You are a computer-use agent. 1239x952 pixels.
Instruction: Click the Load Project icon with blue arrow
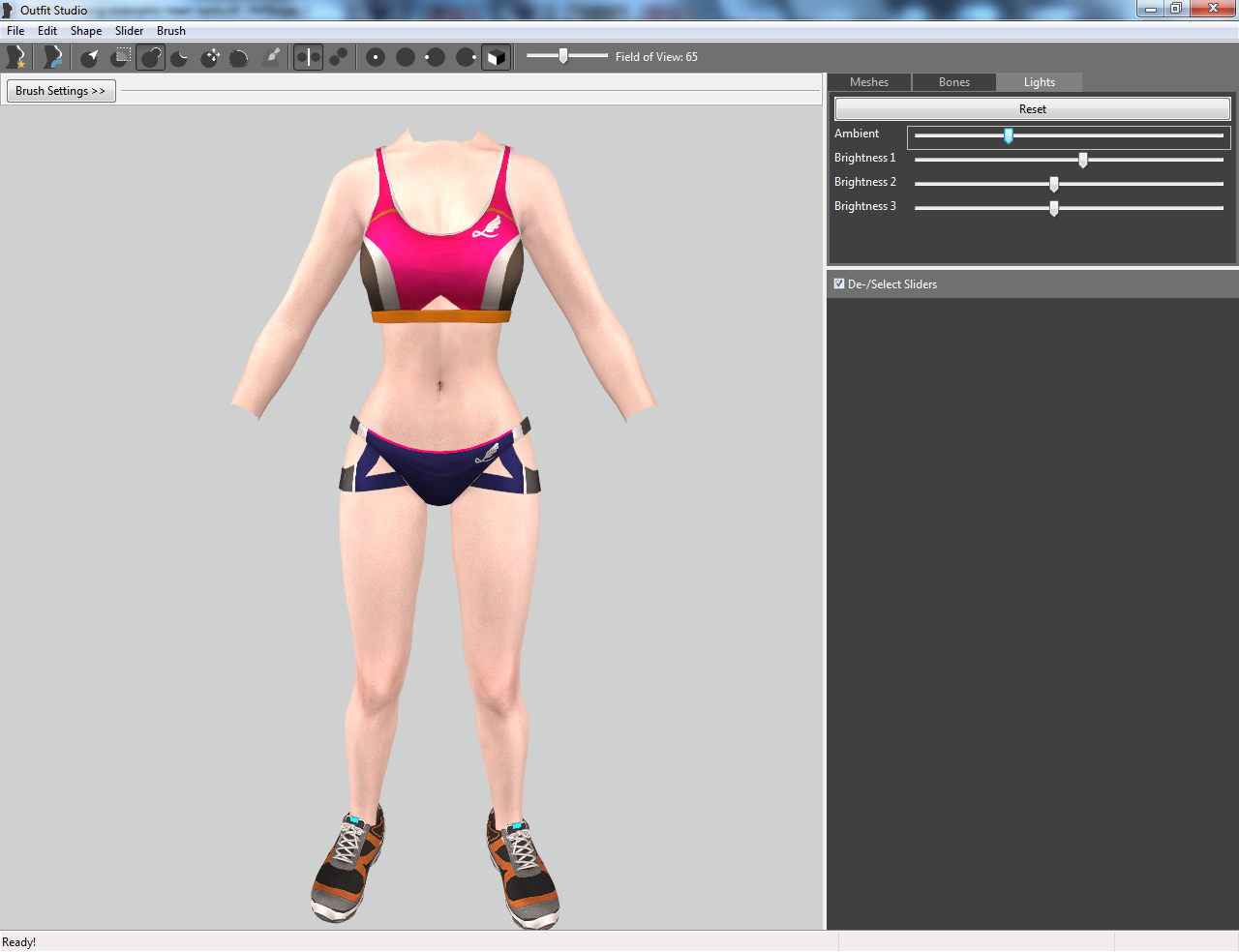pyautogui.click(x=53, y=57)
